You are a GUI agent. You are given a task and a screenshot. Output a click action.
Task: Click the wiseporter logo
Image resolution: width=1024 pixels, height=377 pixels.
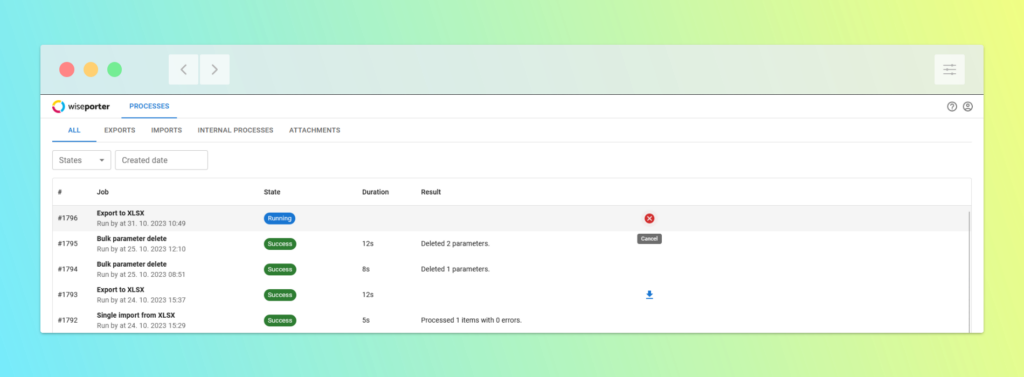coord(81,107)
